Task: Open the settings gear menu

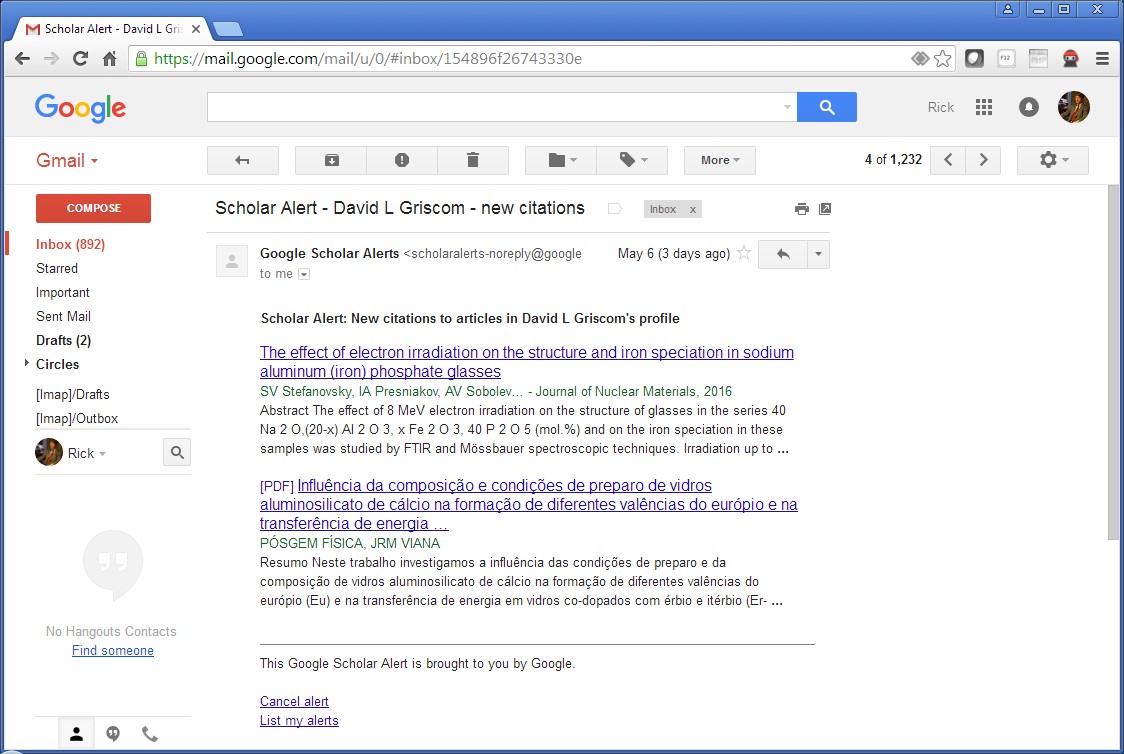Action: 1052,160
